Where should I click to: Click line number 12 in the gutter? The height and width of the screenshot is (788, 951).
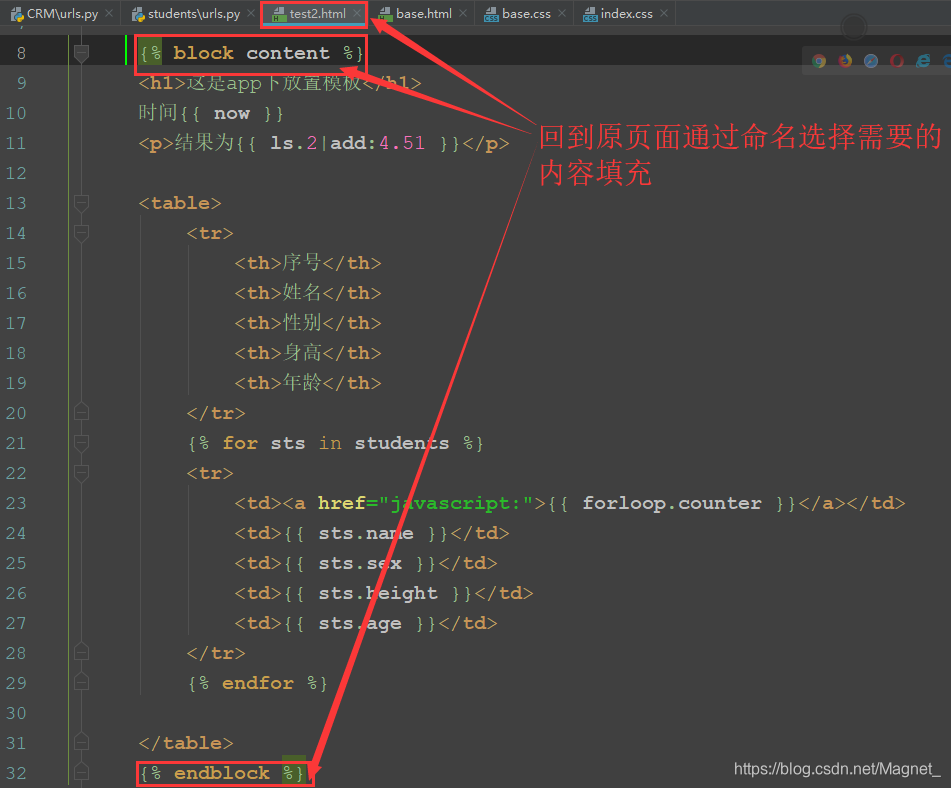16,173
